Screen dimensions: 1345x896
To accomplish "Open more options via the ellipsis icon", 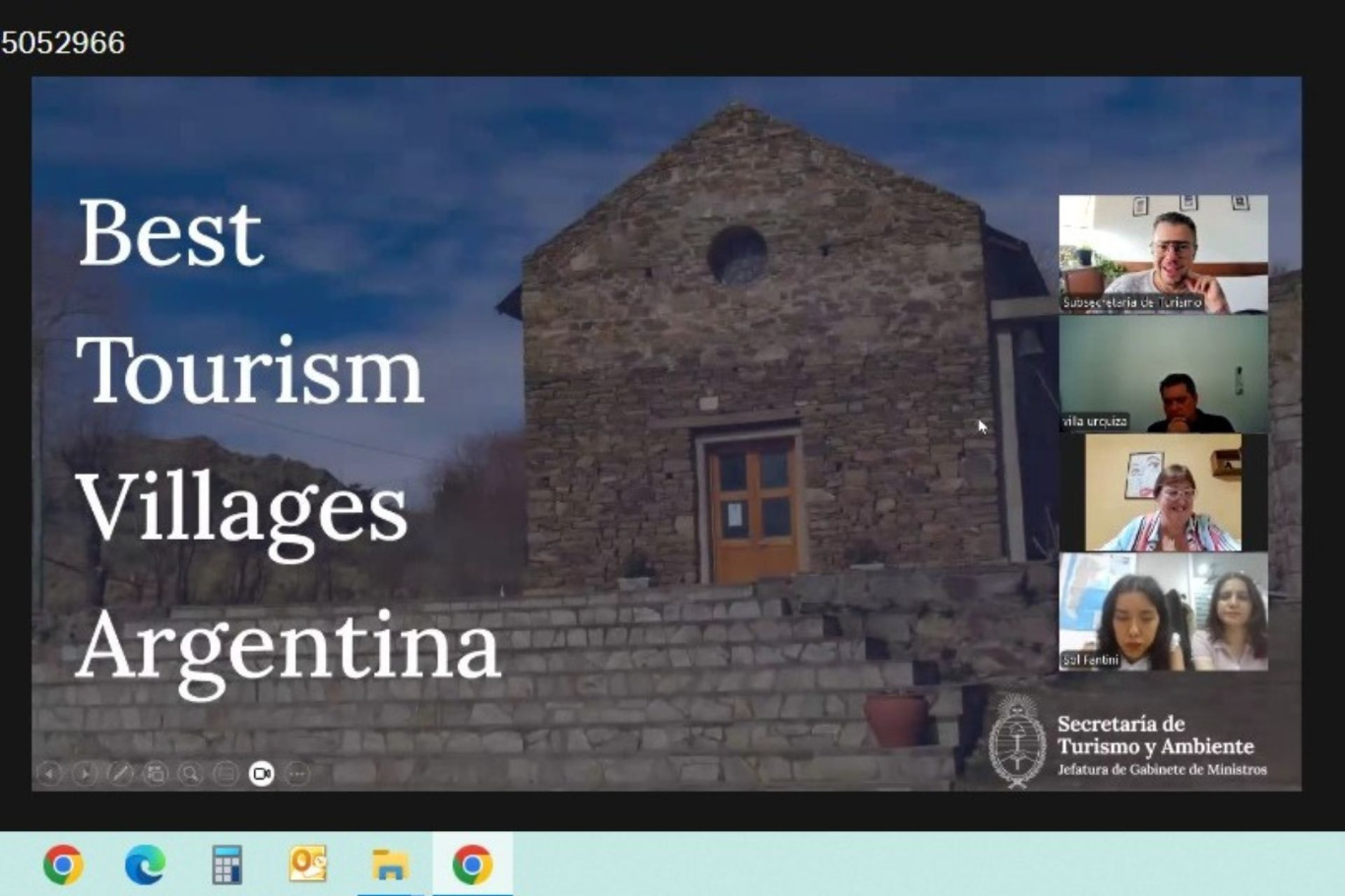I will click(295, 774).
